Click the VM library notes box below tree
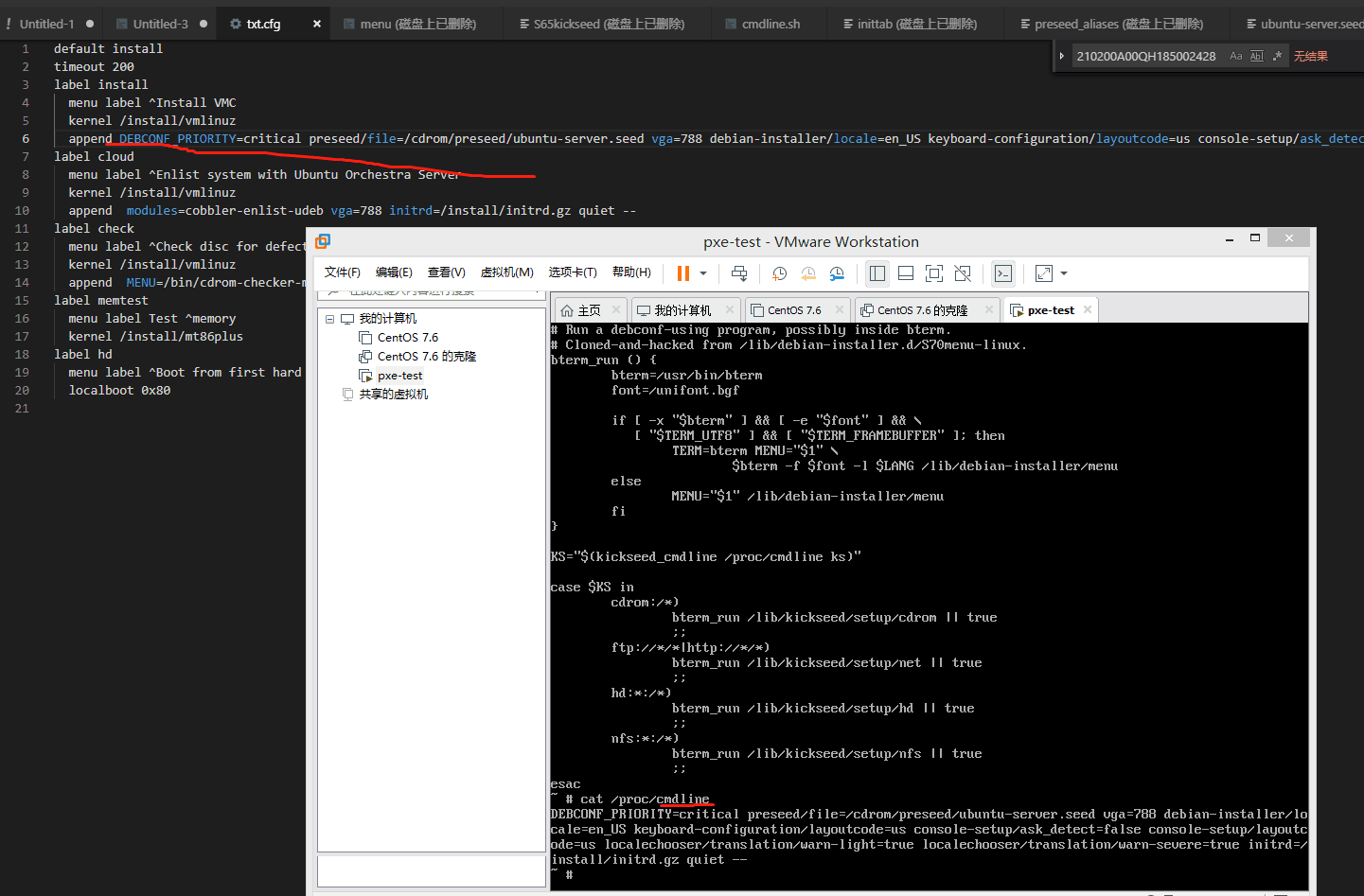Screen dimensions: 1364x896 431,870
